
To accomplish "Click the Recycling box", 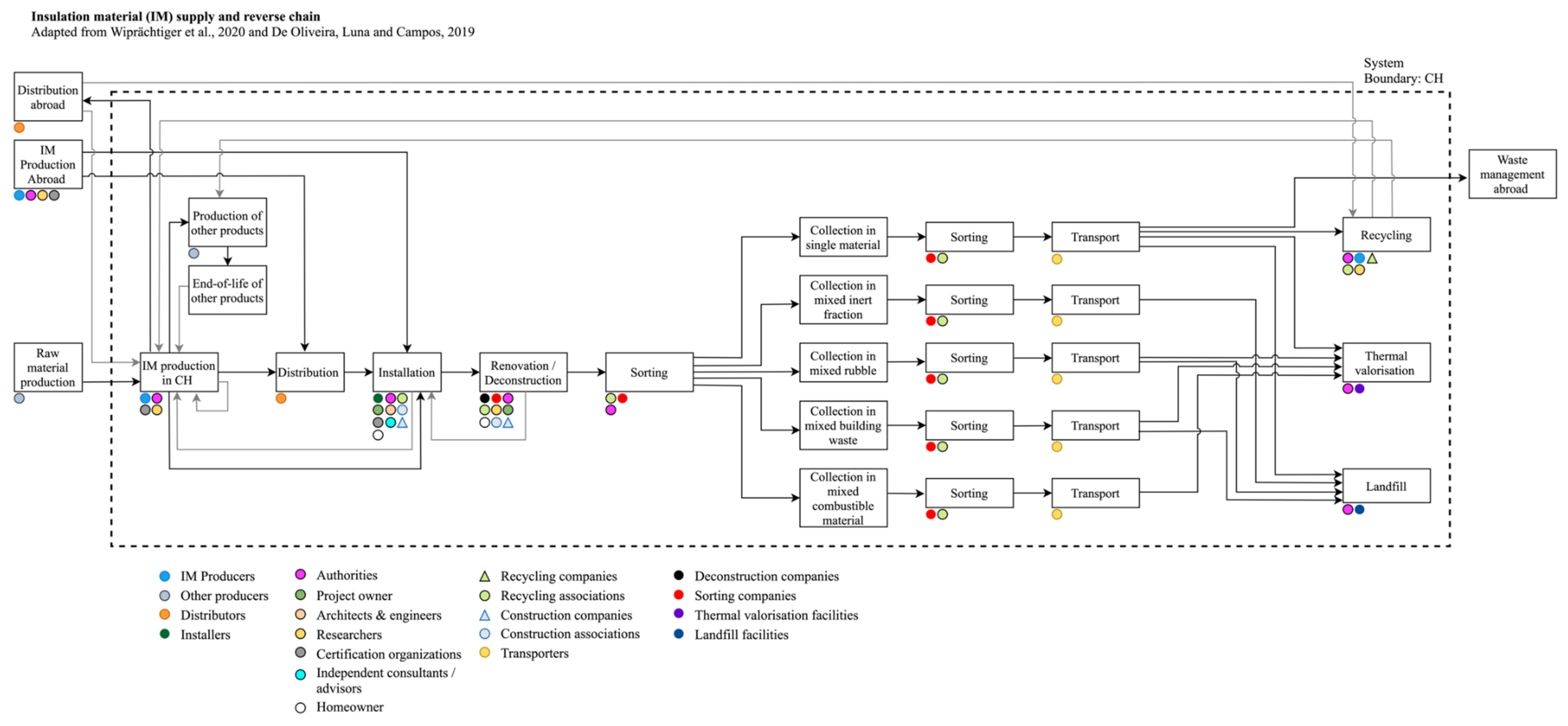I will [1386, 234].
